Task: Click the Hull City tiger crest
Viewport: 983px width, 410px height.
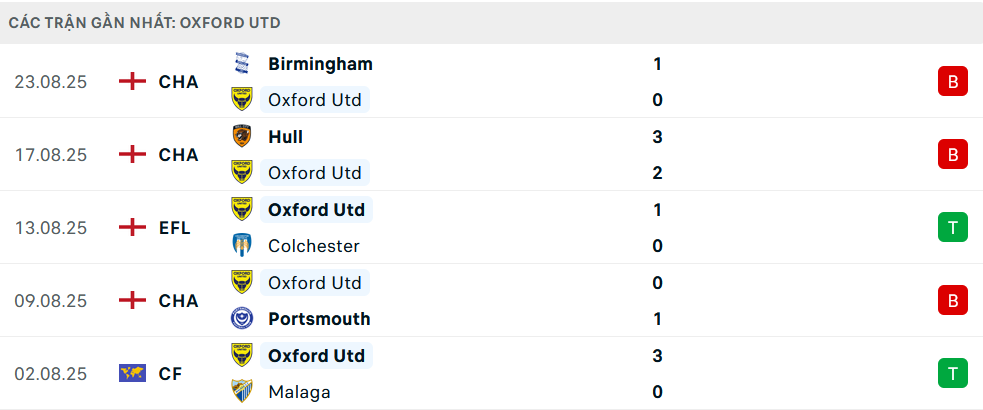Action: (241, 137)
